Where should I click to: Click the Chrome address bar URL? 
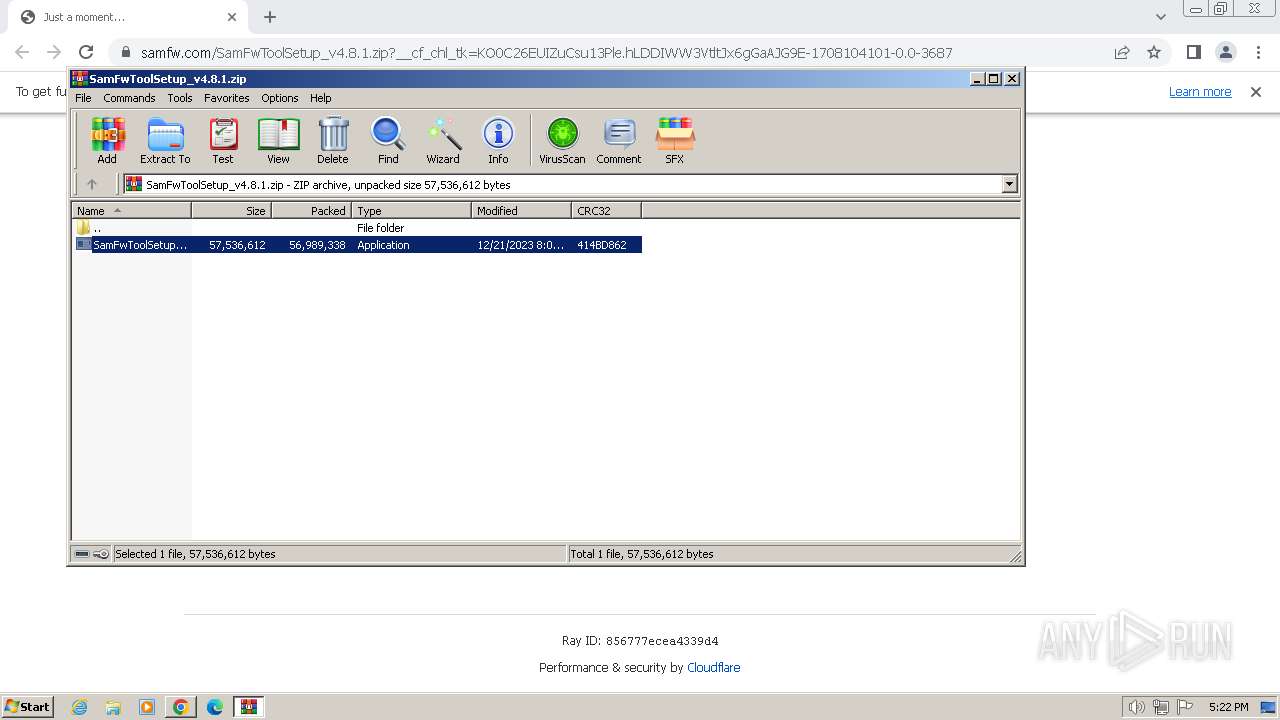coord(546,53)
